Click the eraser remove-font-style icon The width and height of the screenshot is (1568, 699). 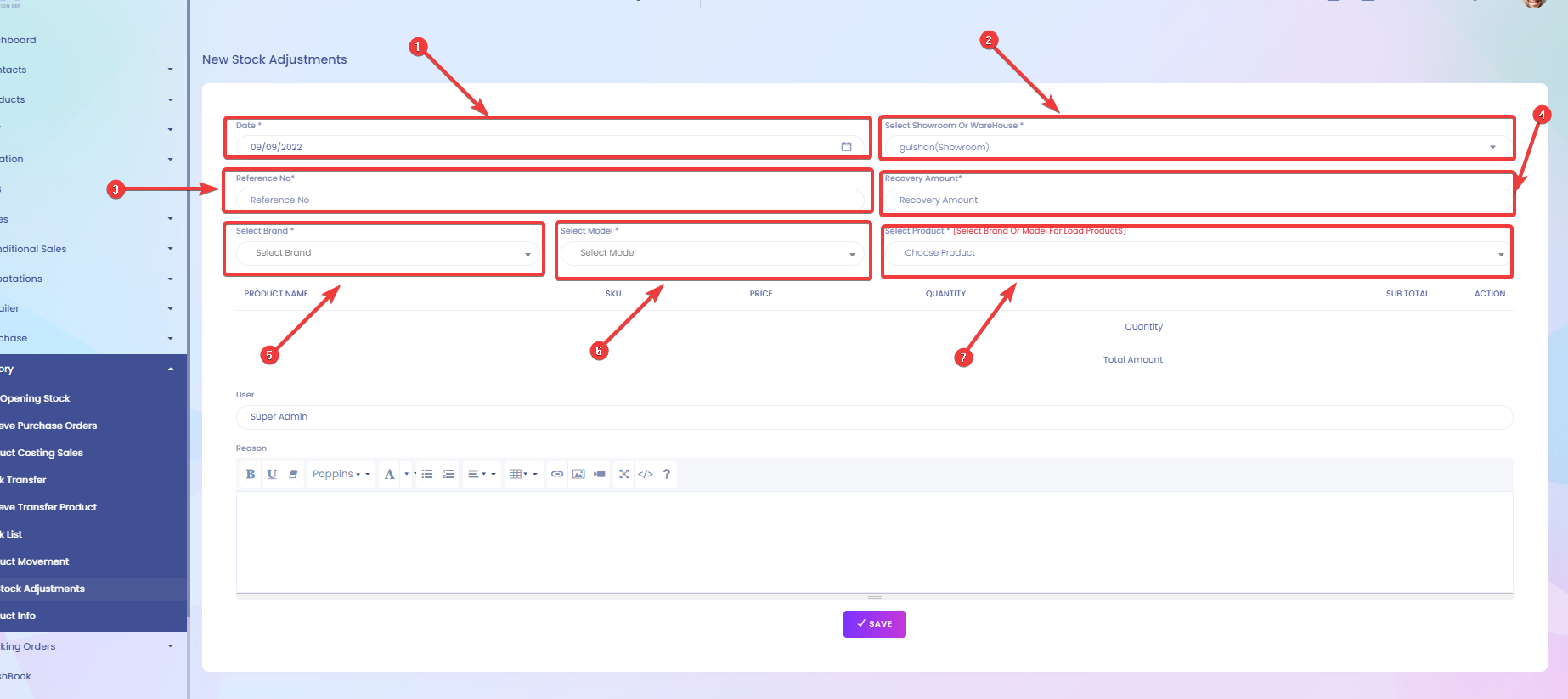tap(293, 474)
